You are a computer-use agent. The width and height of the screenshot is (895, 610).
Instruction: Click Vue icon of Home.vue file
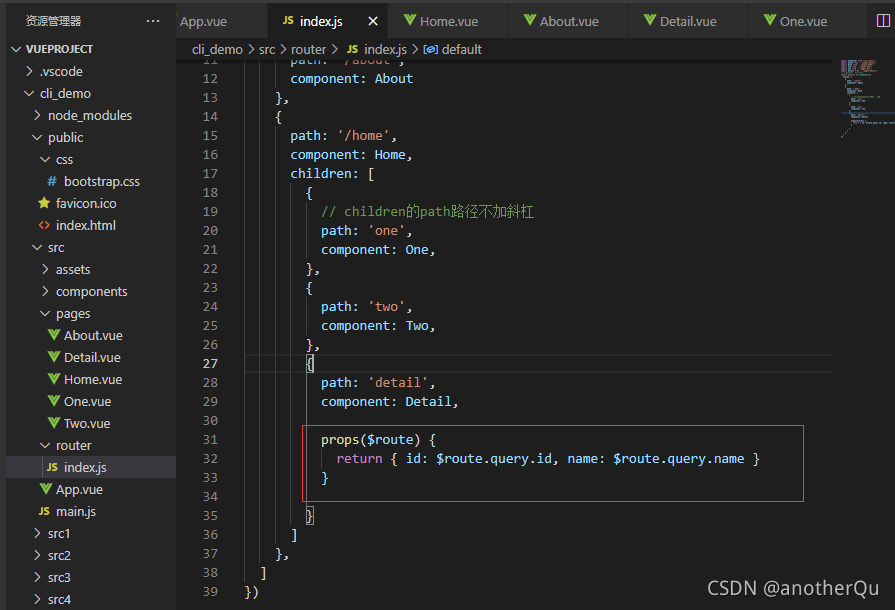tap(54, 379)
